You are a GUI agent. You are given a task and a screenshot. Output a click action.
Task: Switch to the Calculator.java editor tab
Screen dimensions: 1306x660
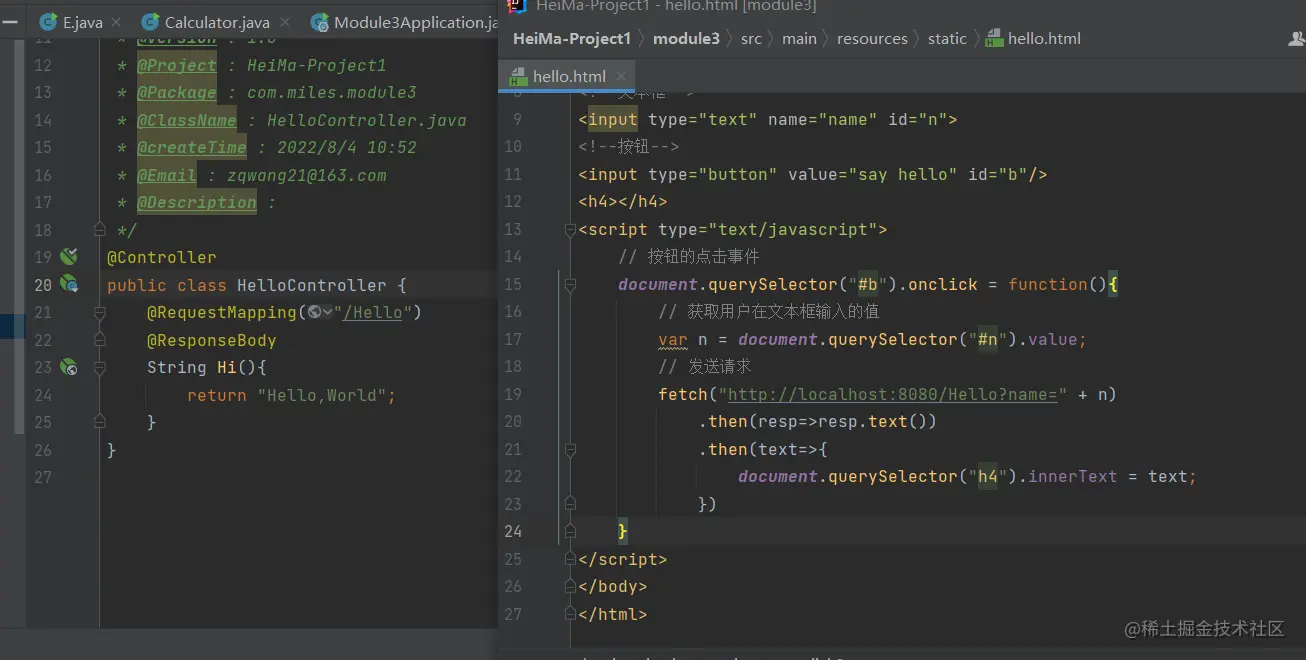pos(215,22)
